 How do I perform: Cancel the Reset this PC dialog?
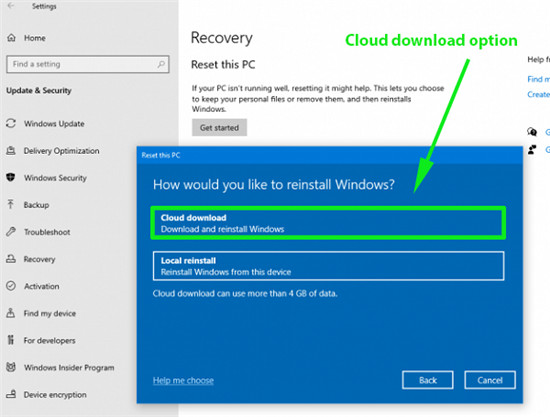coord(490,380)
